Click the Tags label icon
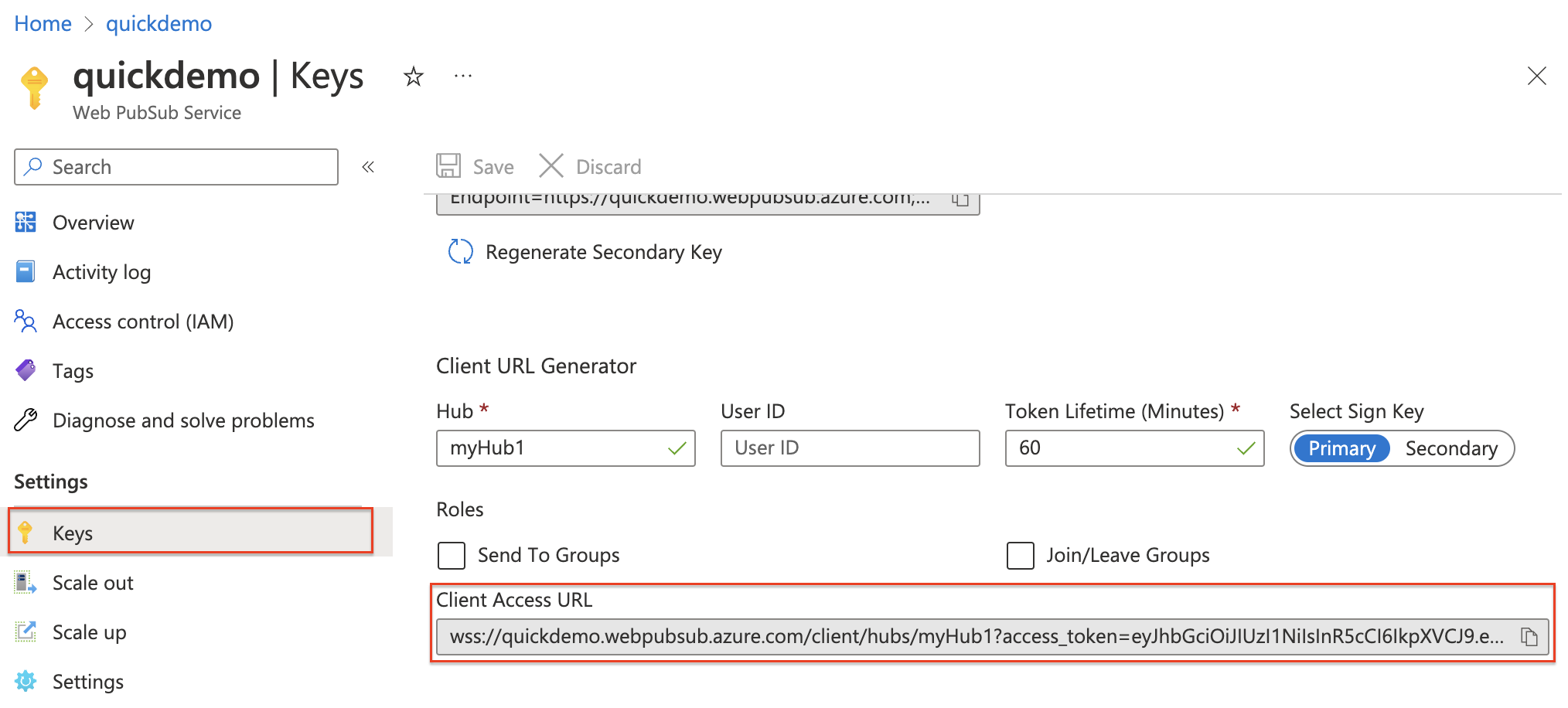Viewport: 1568px width, 708px height. [25, 370]
